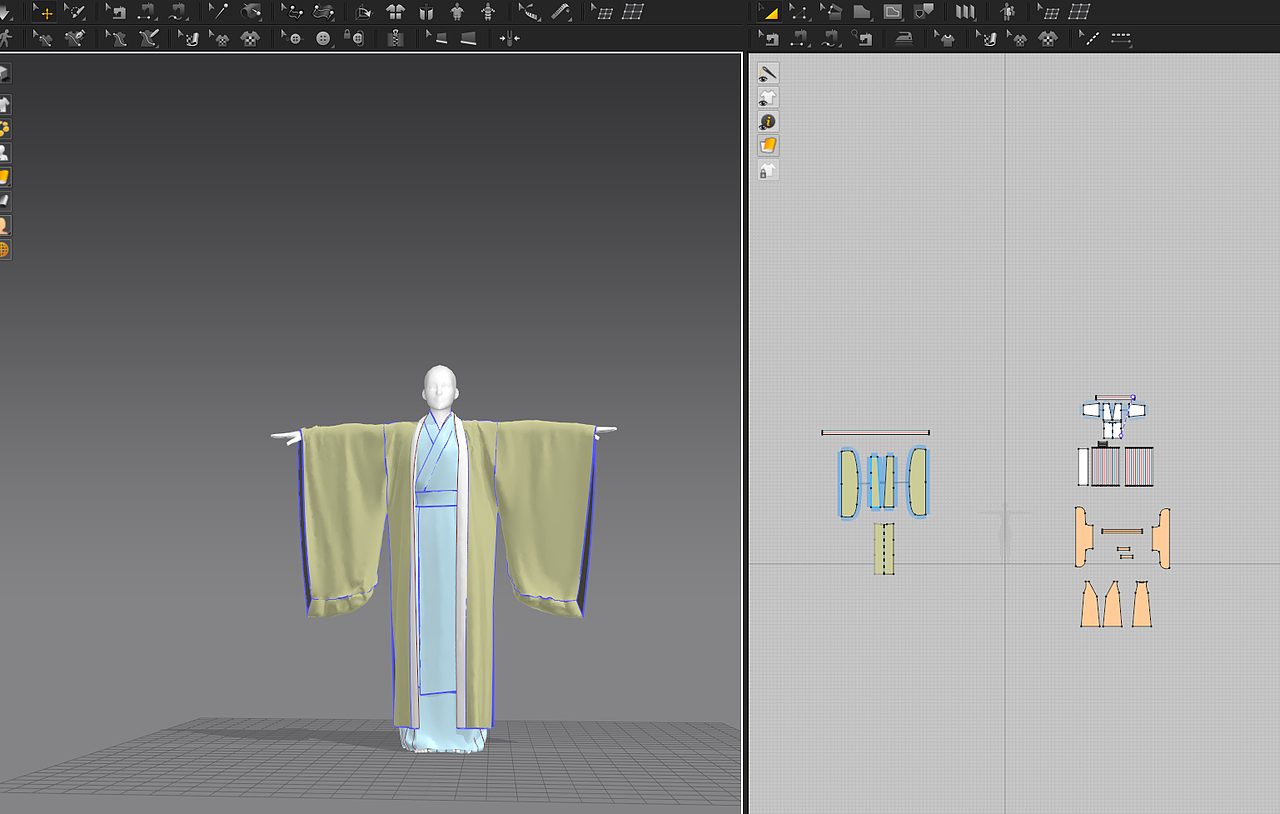The width and height of the screenshot is (1280, 814).
Task: Choose the Edit Curve Point tool in 2D toolbar
Action: [799, 12]
